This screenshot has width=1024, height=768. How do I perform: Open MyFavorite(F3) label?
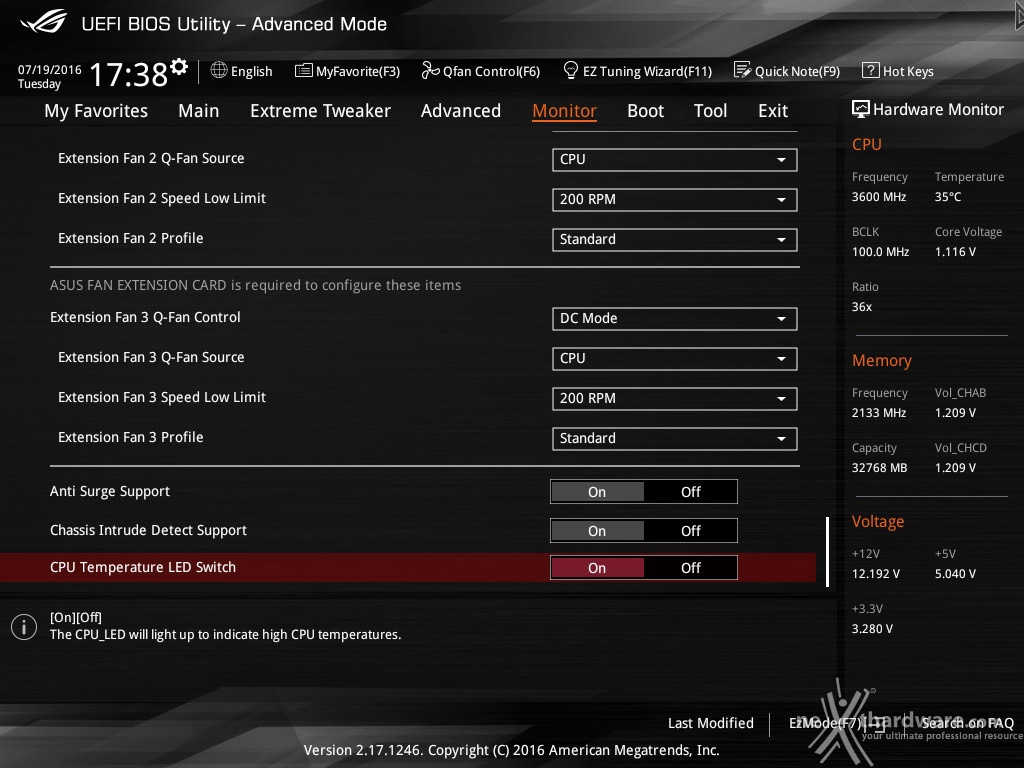pos(358,71)
